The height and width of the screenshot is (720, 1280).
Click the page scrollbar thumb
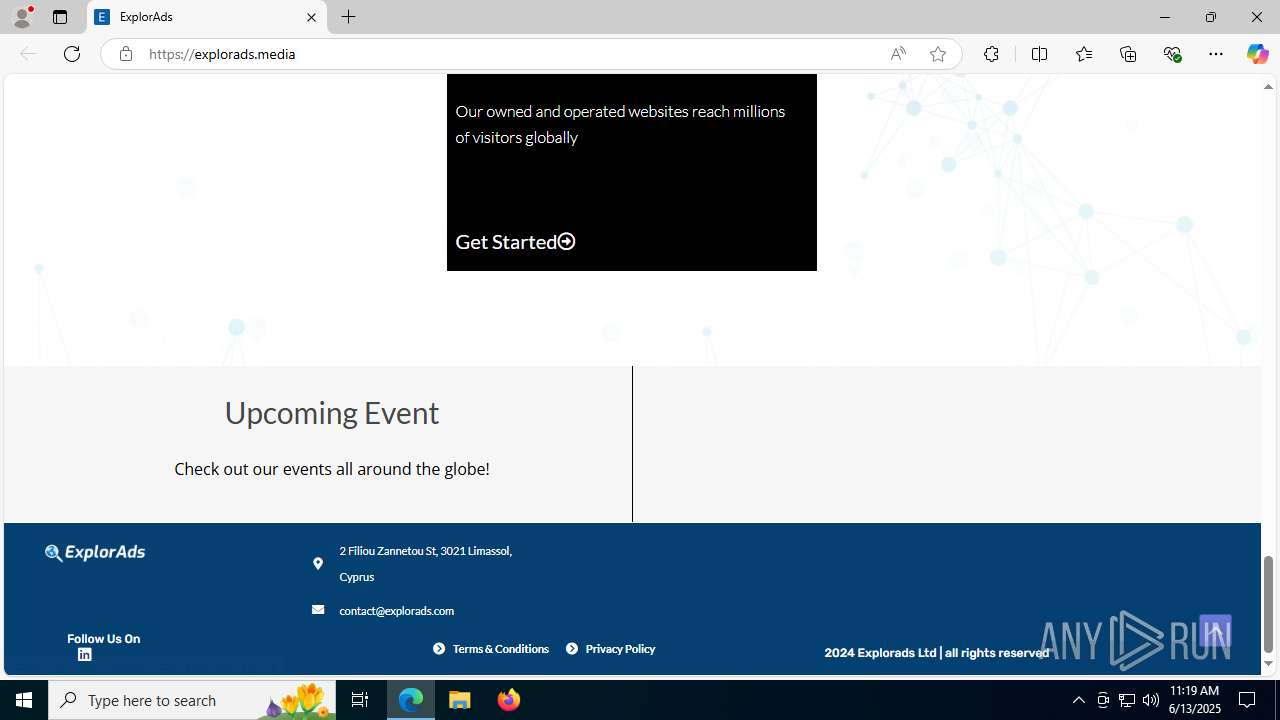1268,604
